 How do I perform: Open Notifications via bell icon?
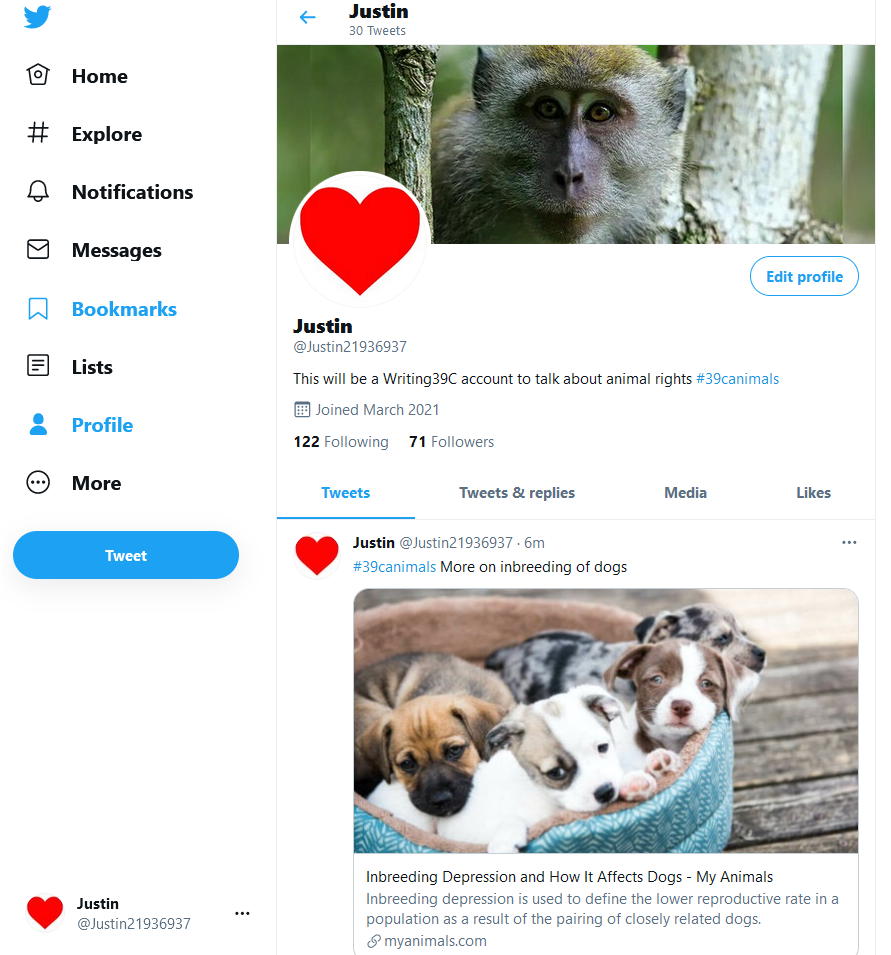point(38,191)
